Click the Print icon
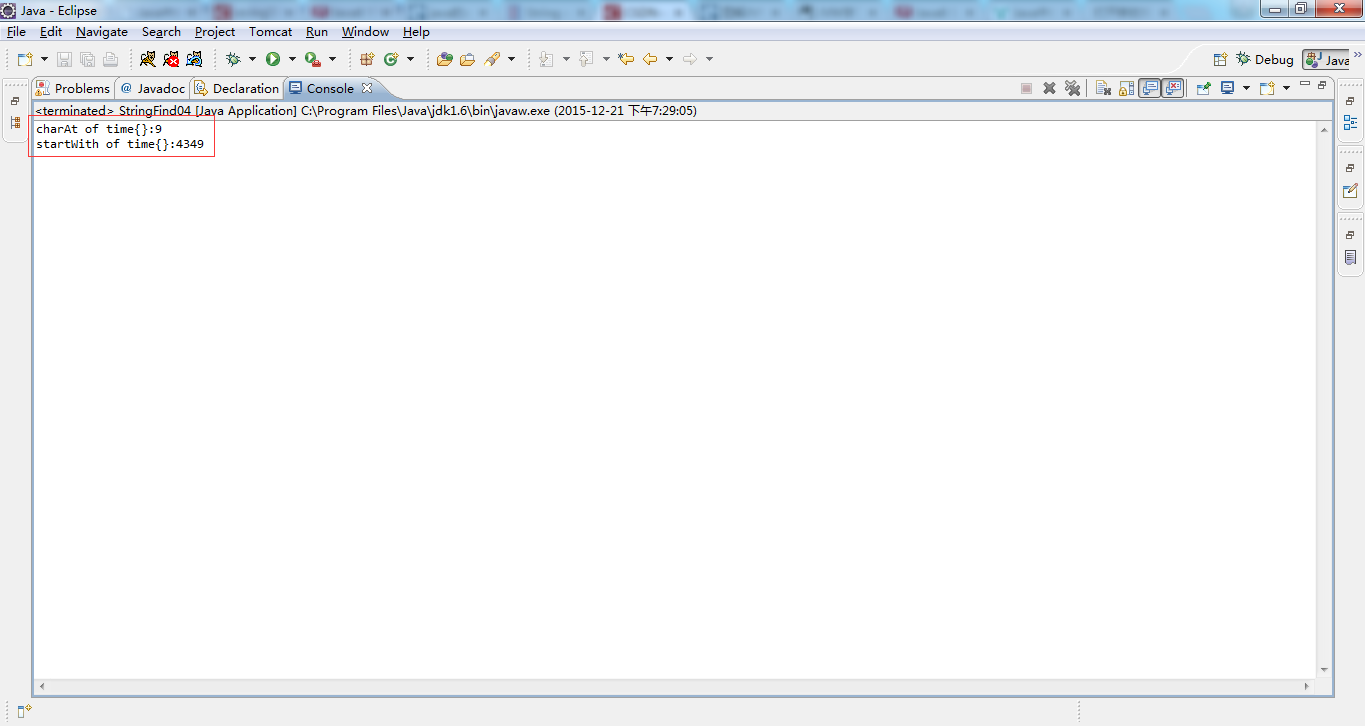Viewport: 1365px width, 726px height. pyautogui.click(x=110, y=59)
